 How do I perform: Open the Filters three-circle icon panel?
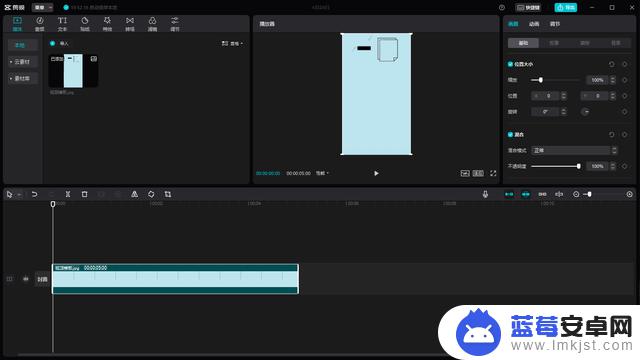click(x=152, y=24)
